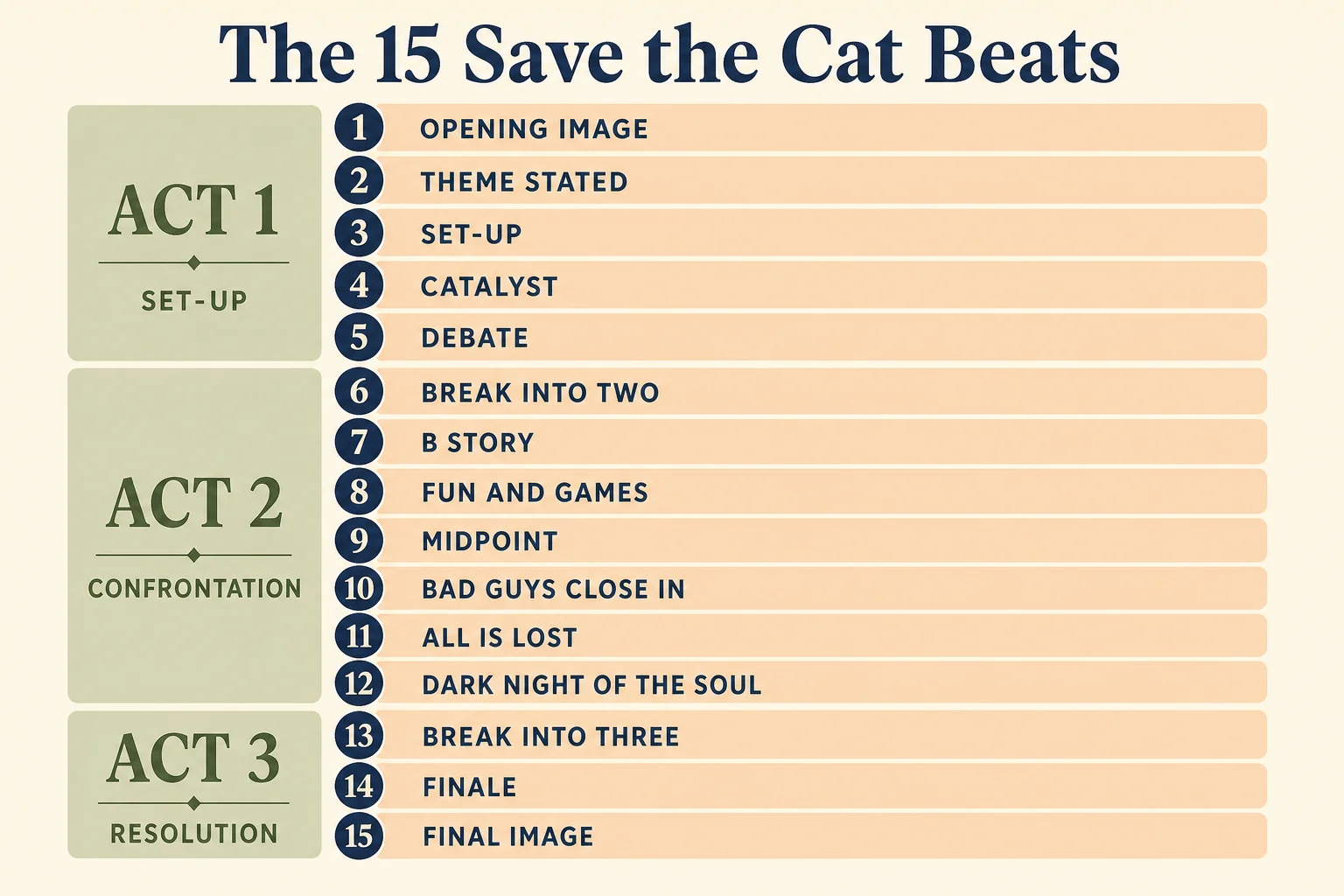Click the number 1 circle badge
The width and height of the screenshot is (1344, 896).
pyautogui.click(x=359, y=128)
